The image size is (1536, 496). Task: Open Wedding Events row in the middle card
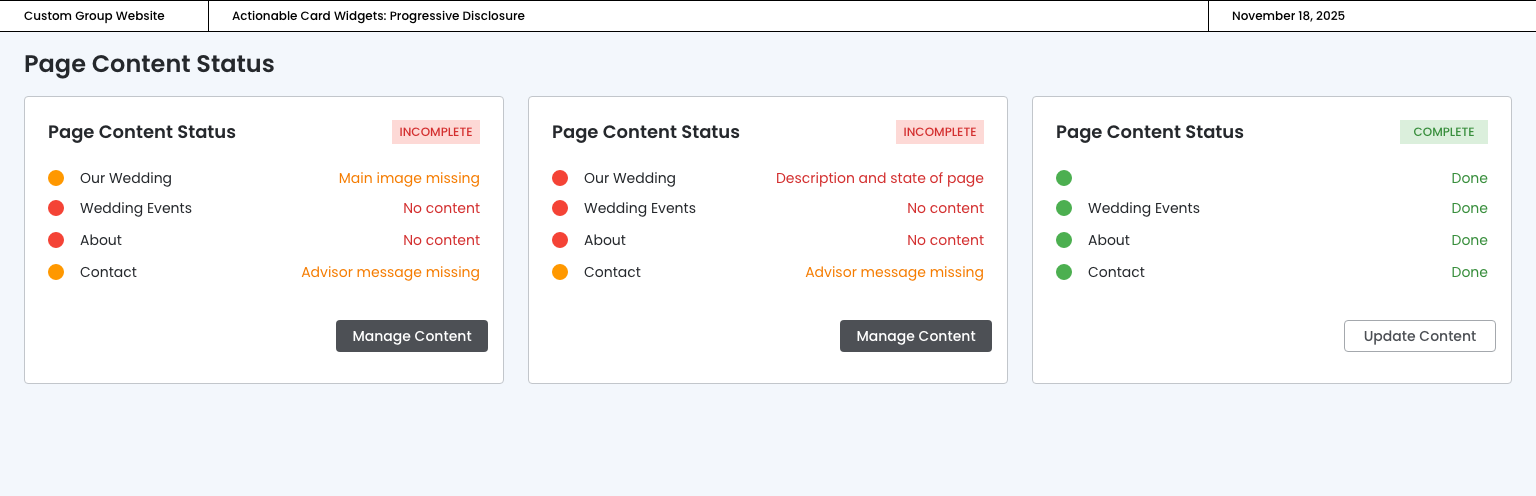coord(640,208)
